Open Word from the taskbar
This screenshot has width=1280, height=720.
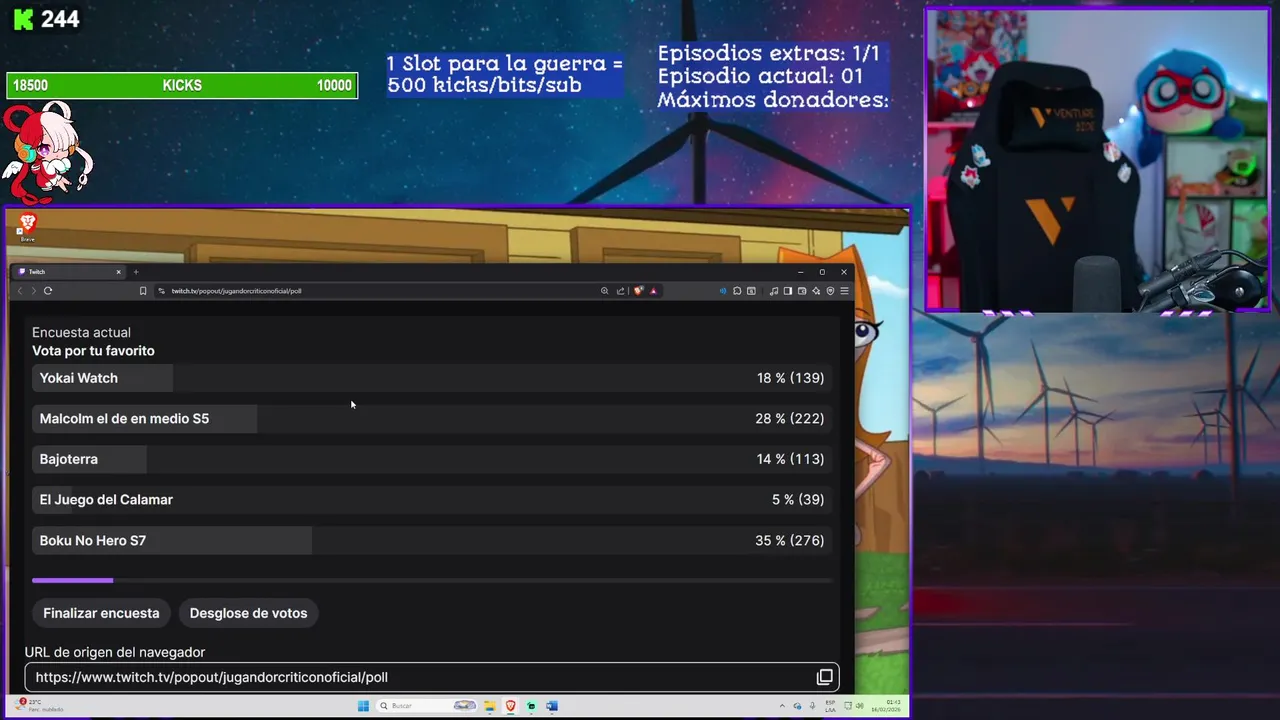(551, 706)
